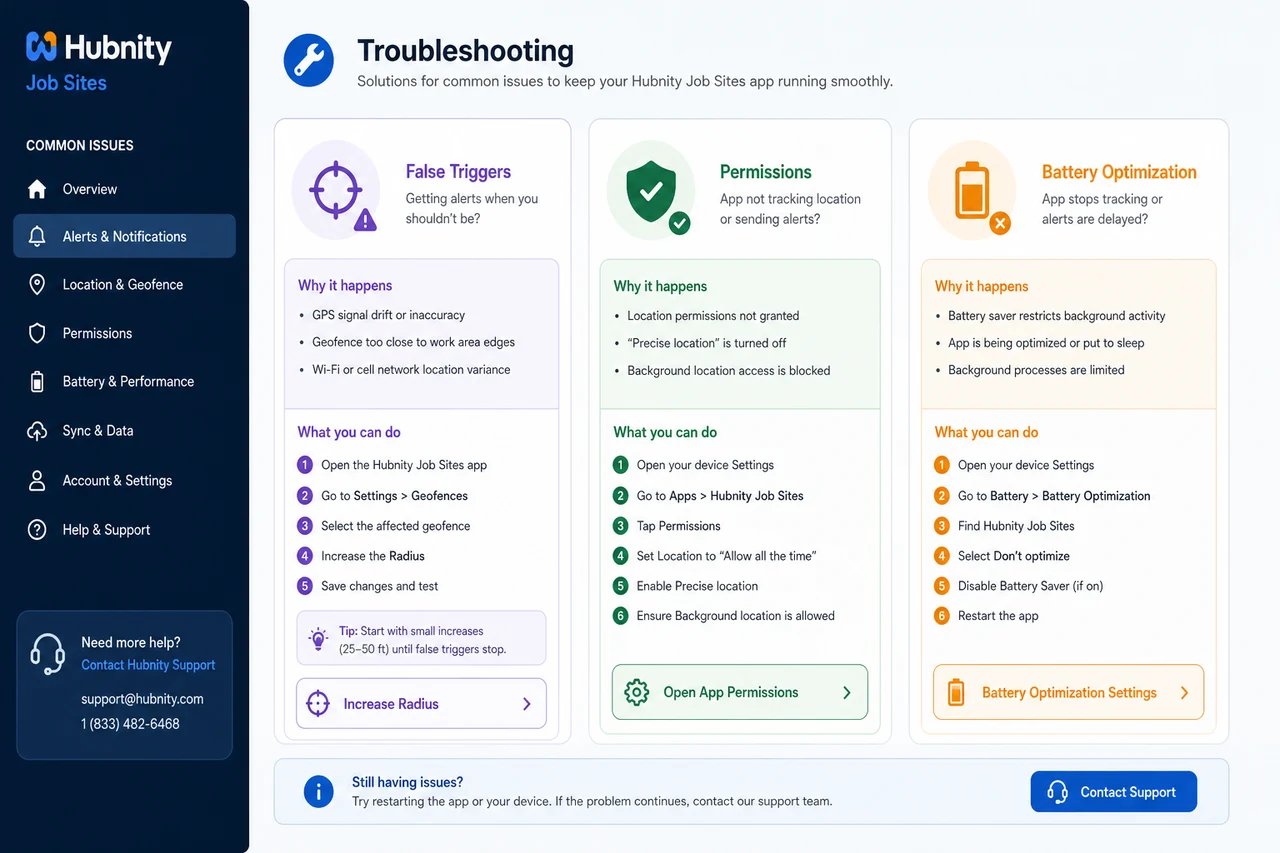Click the lightbulb Tip icon
The width and height of the screenshot is (1280, 853).
tap(318, 638)
